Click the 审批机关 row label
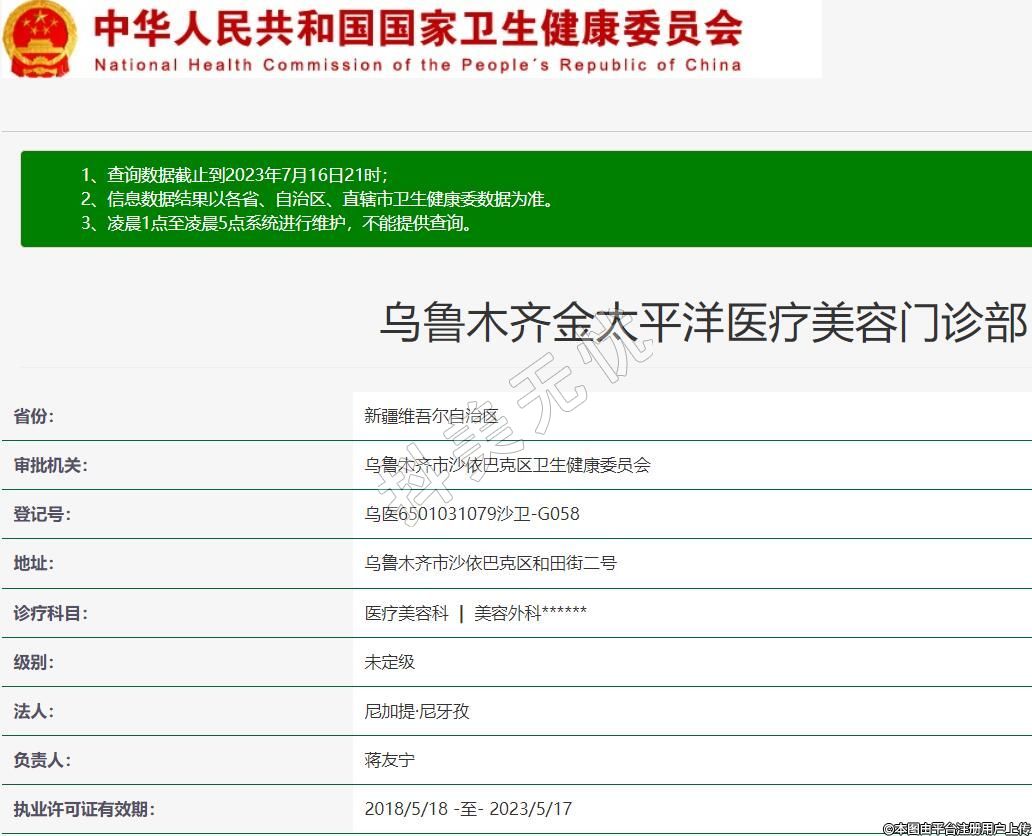The height and width of the screenshot is (836, 1032). [x=51, y=465]
